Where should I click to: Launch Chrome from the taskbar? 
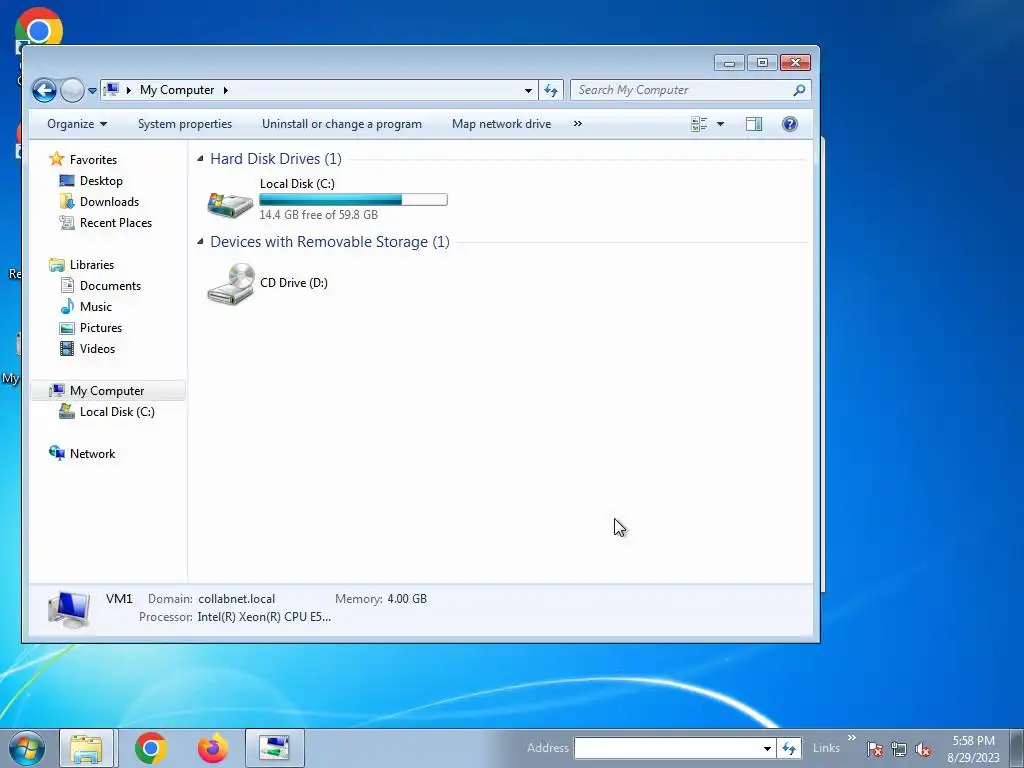[x=151, y=748]
